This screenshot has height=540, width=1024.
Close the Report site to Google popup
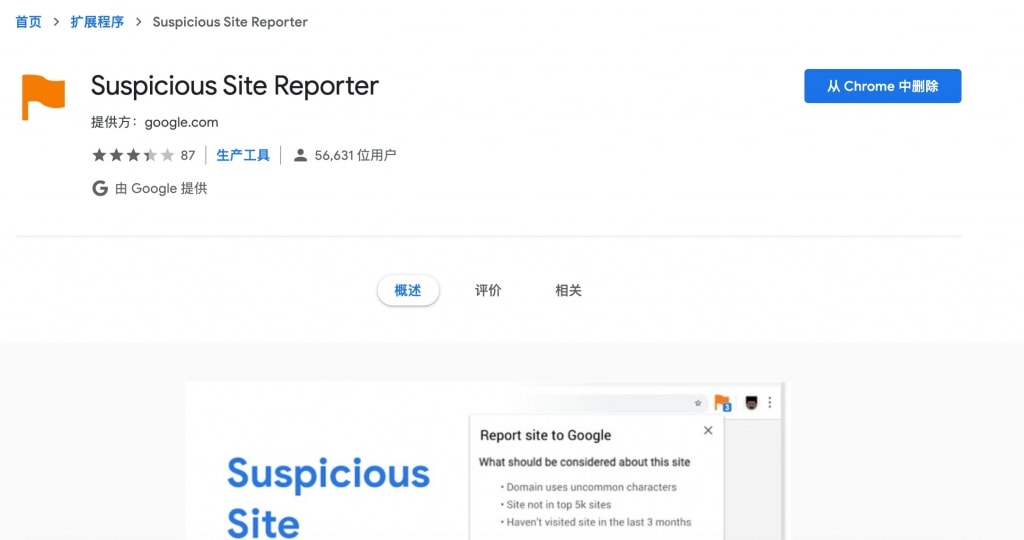click(x=708, y=430)
